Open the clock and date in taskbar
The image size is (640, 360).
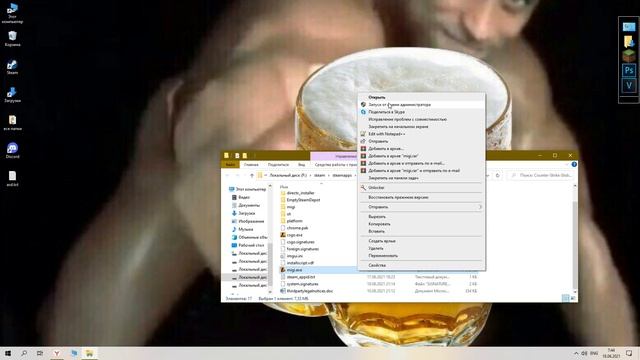point(611,353)
